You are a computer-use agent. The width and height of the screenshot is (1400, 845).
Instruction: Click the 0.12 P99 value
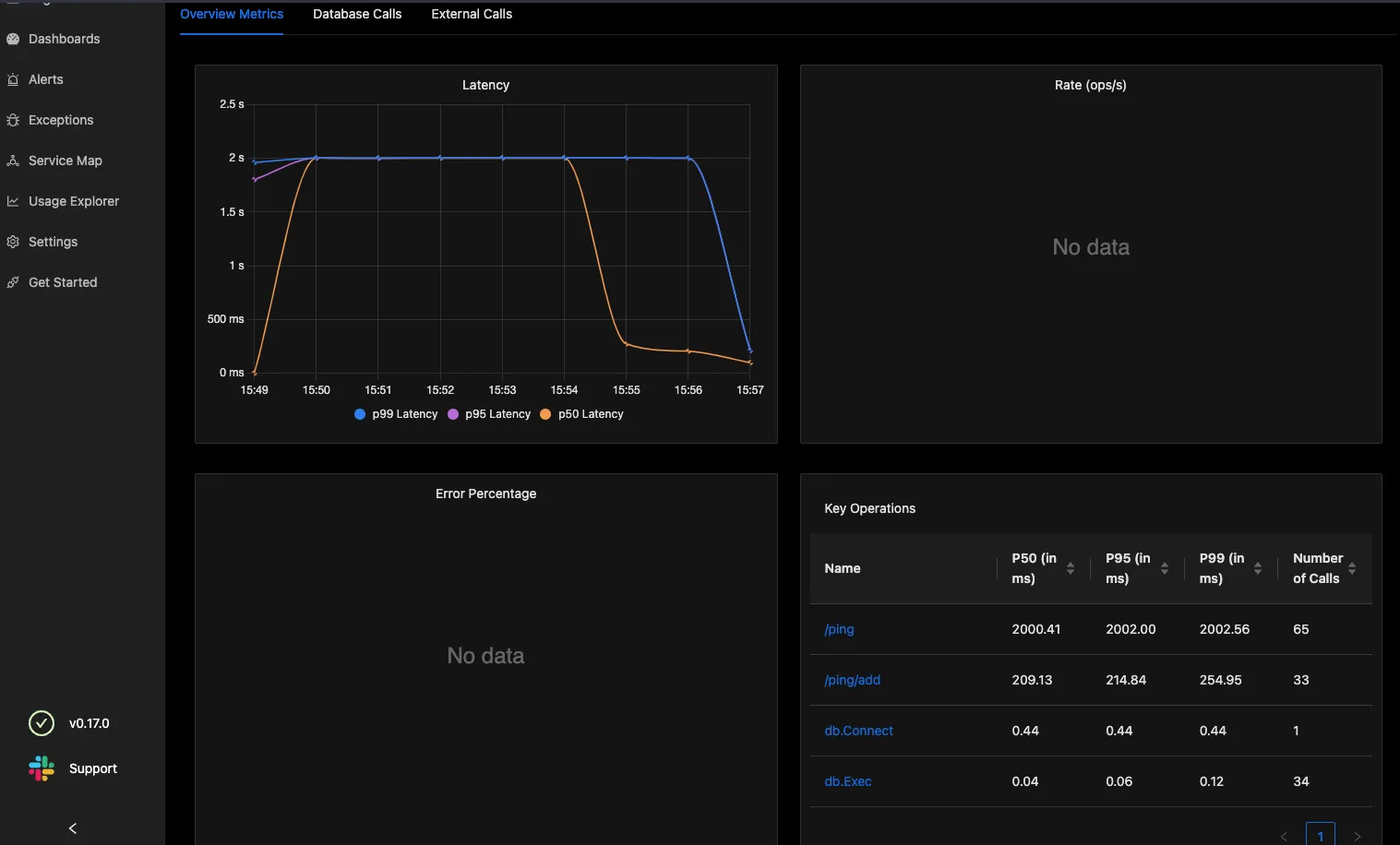click(1211, 781)
